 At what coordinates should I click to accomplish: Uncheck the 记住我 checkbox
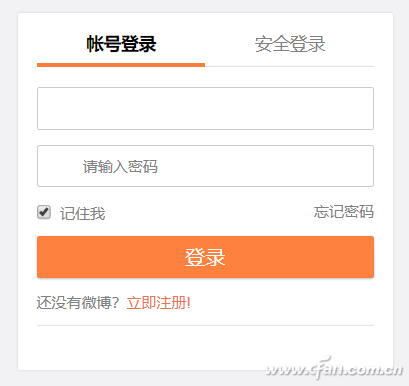click(x=44, y=212)
